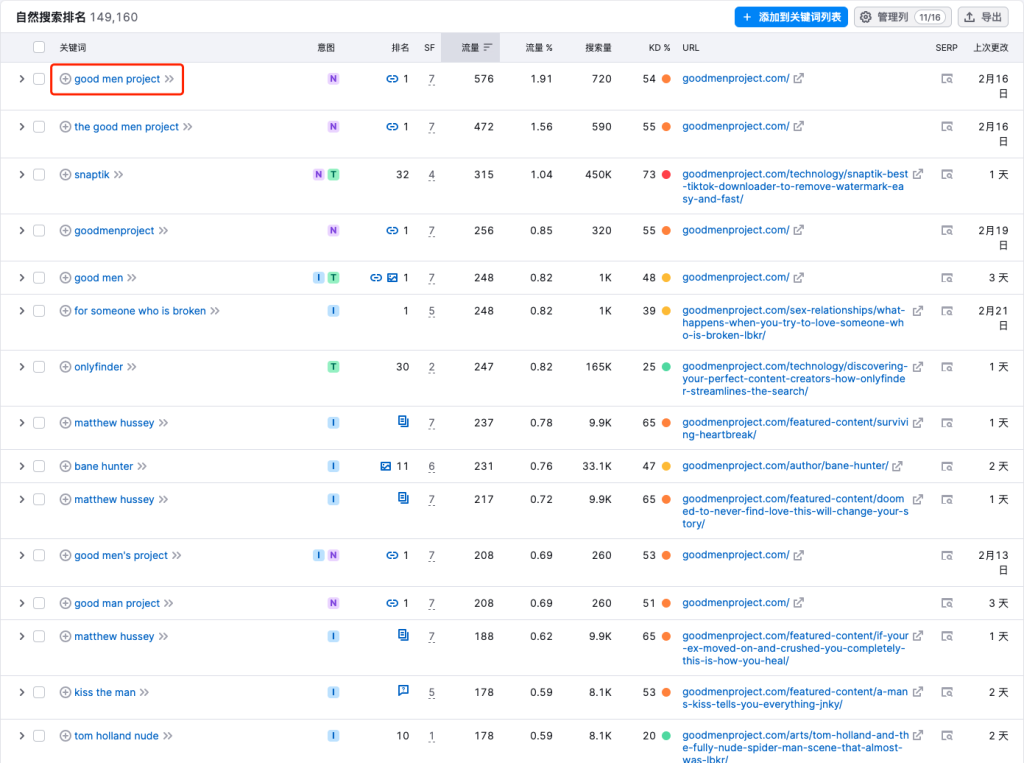Click the plus icon beside 'bane hunter'
This screenshot has width=1024, height=763.
tap(65, 466)
